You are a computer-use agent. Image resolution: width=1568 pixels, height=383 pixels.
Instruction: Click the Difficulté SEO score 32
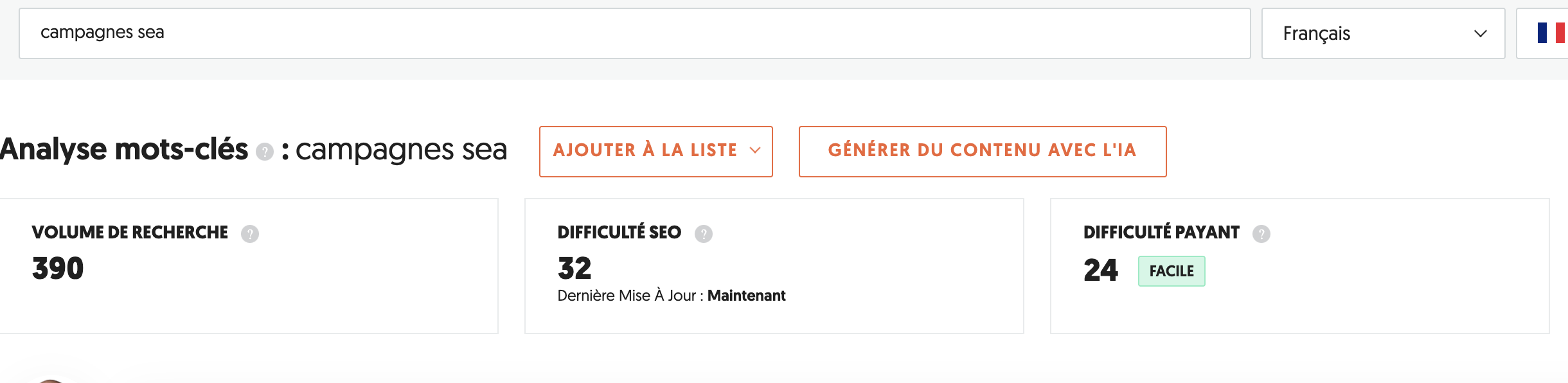coord(574,269)
